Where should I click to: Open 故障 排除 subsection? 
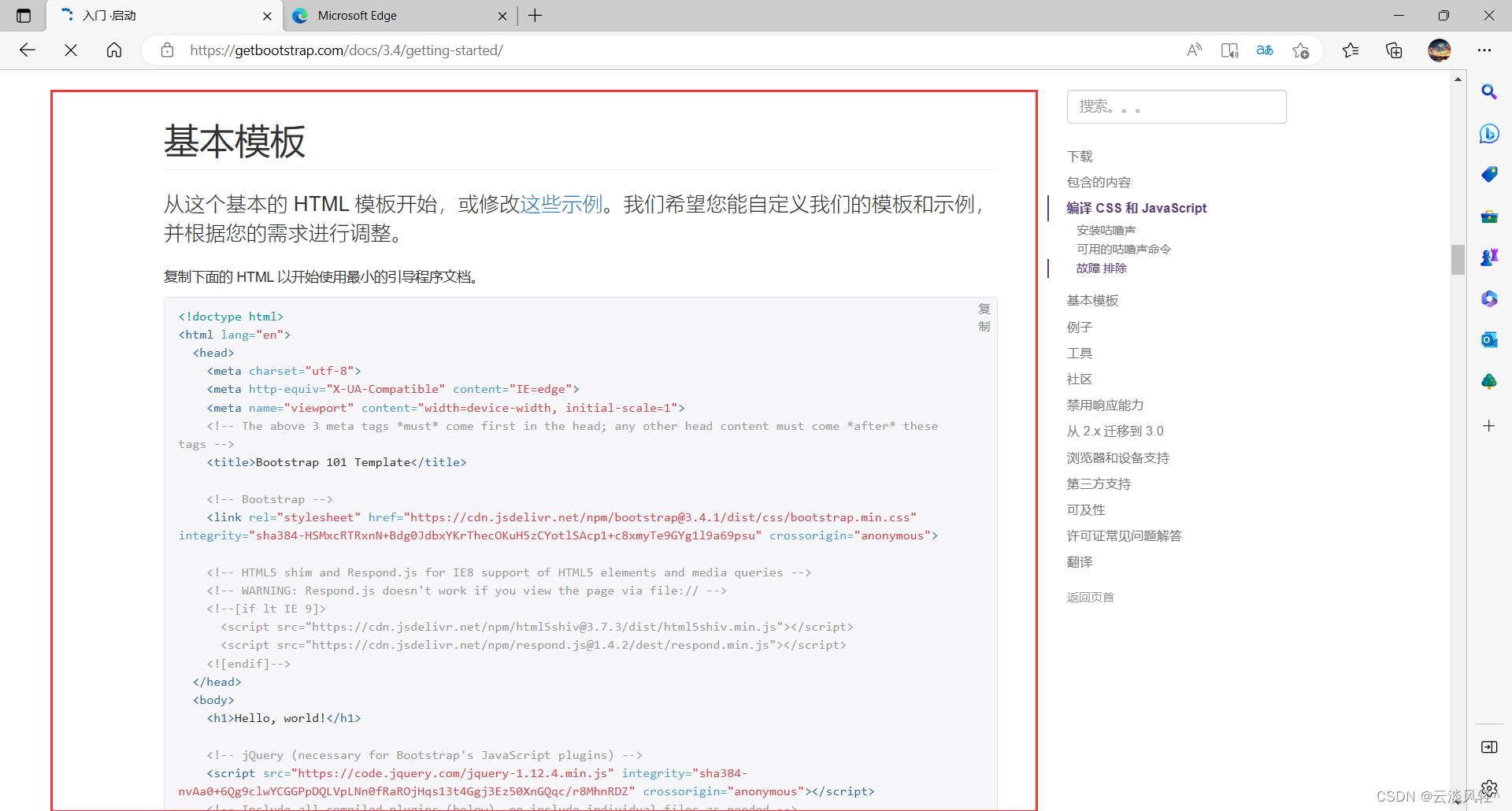click(x=1102, y=268)
